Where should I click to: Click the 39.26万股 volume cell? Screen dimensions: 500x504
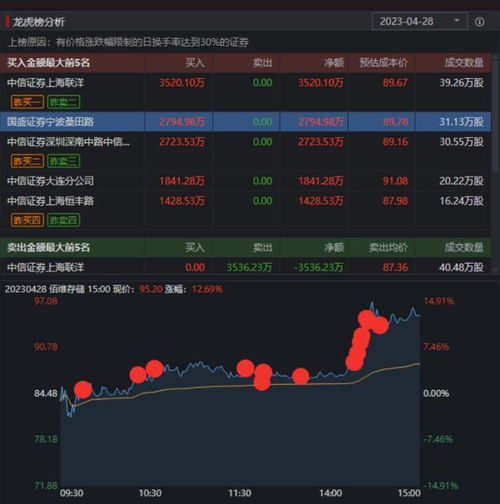coord(461,83)
